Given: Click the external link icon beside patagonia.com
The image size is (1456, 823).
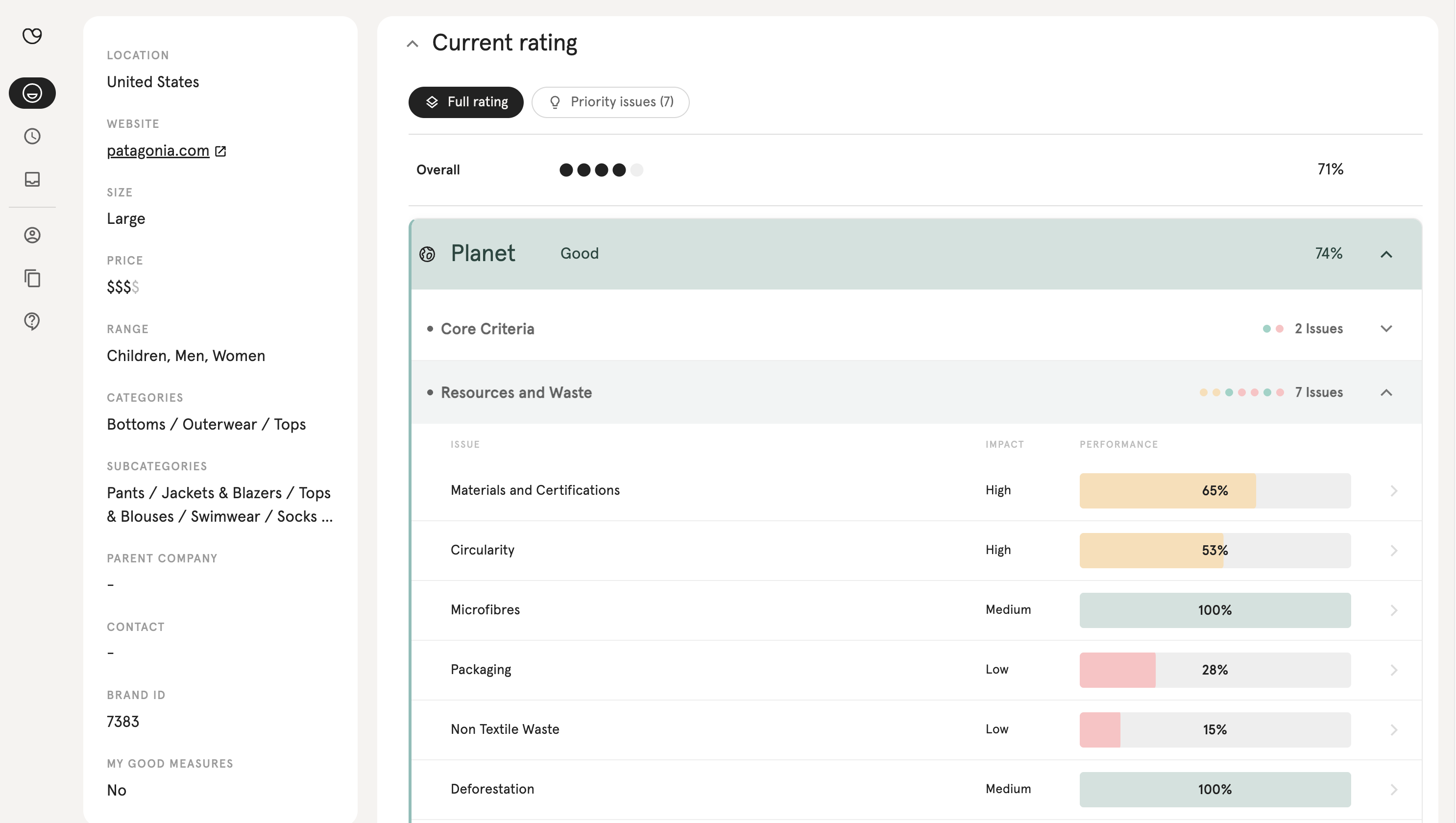Looking at the screenshot, I should (221, 151).
